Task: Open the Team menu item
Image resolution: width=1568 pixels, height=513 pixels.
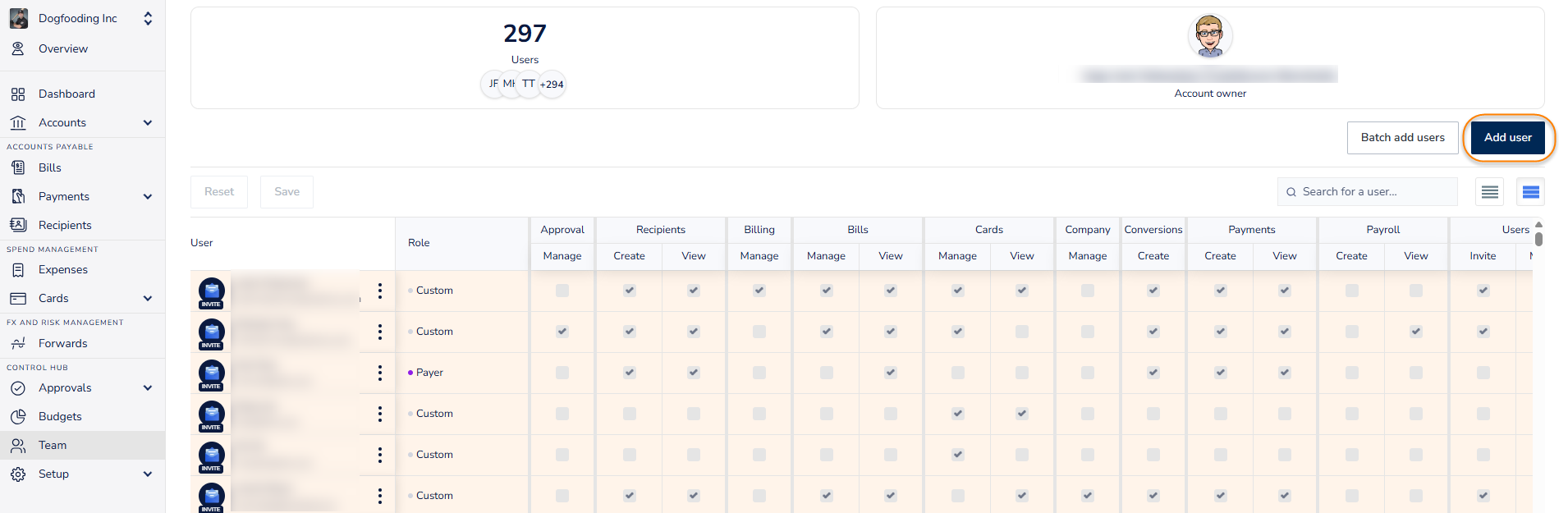Action: [x=53, y=445]
